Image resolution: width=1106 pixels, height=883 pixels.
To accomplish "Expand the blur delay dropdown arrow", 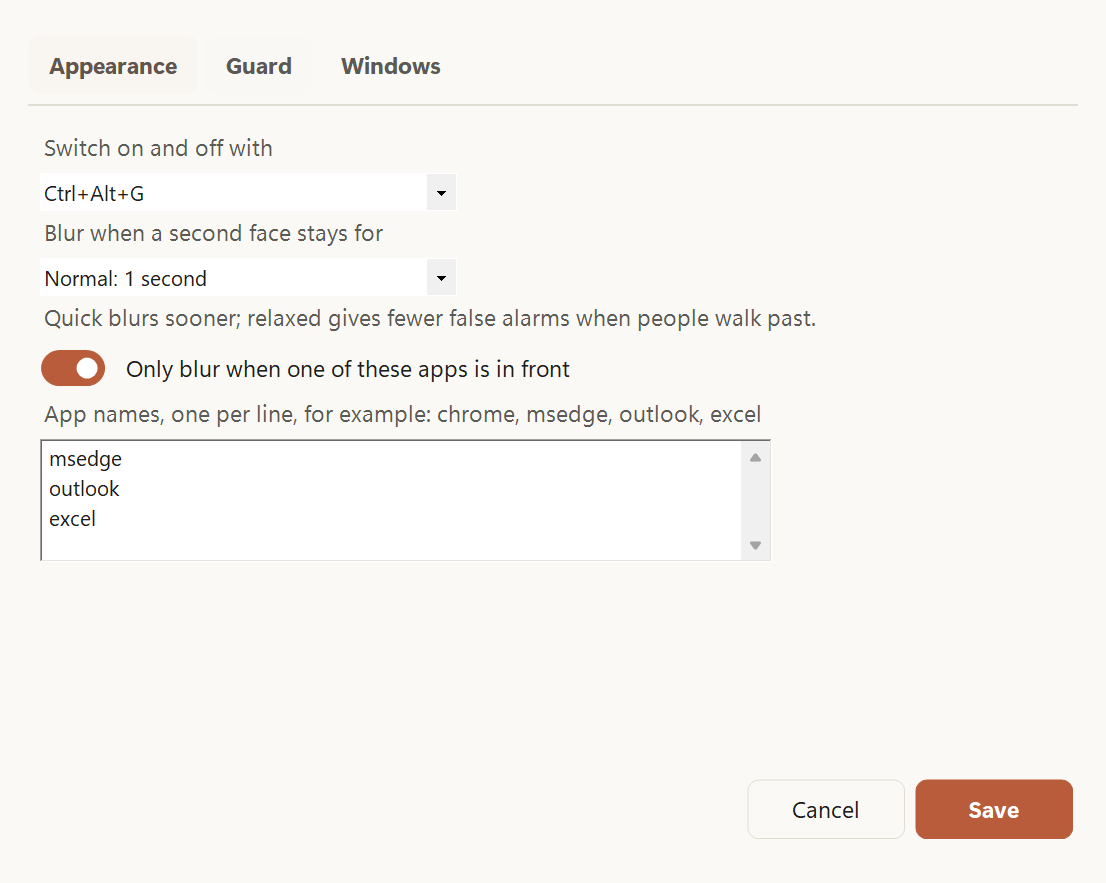I will tap(441, 277).
